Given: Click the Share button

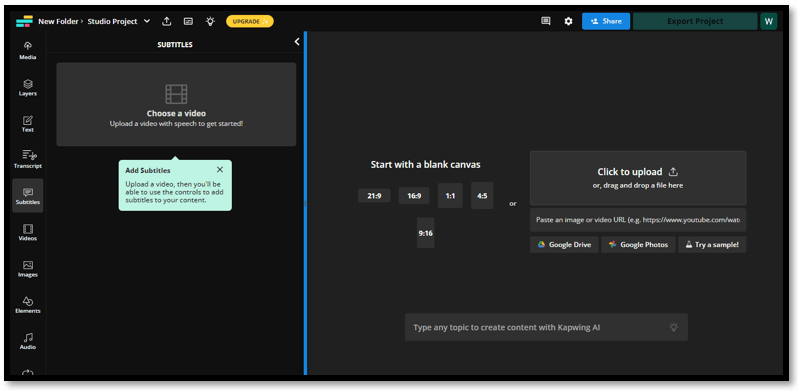Looking at the screenshot, I should tap(606, 21).
